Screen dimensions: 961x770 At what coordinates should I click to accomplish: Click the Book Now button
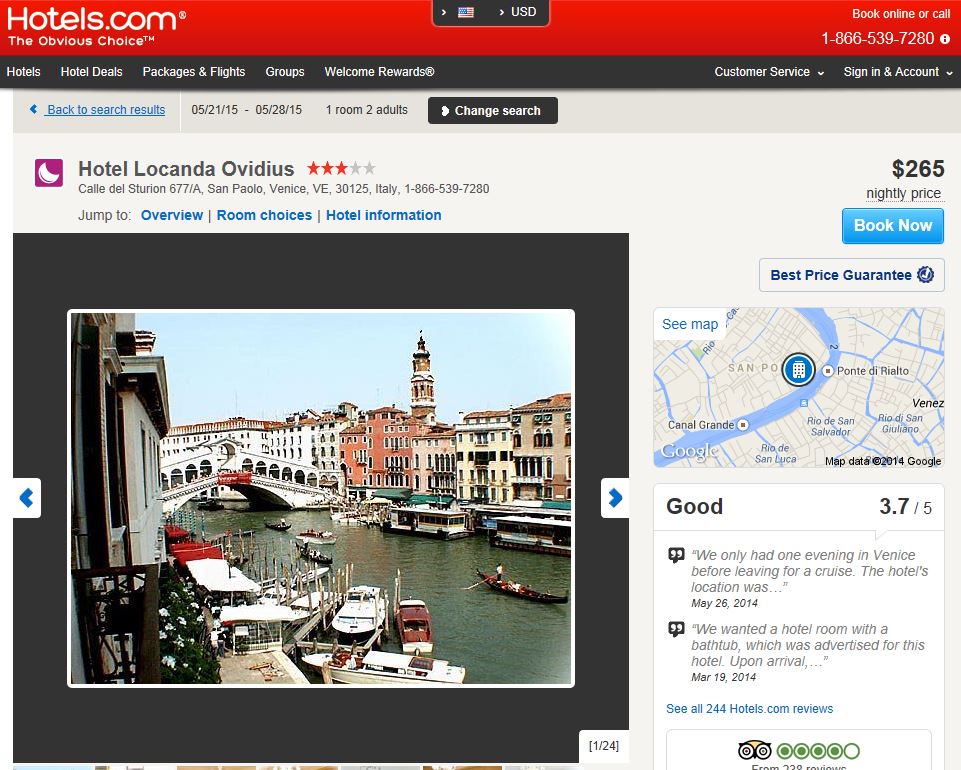pos(893,226)
